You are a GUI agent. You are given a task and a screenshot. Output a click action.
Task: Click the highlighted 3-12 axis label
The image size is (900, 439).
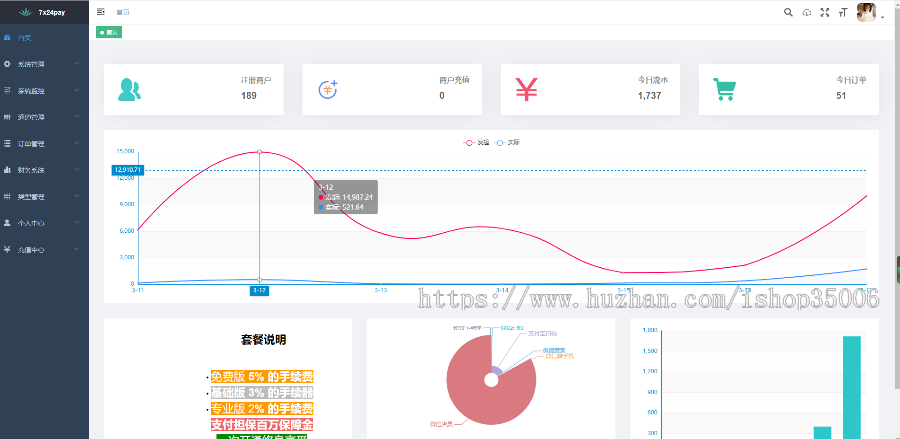(259, 290)
